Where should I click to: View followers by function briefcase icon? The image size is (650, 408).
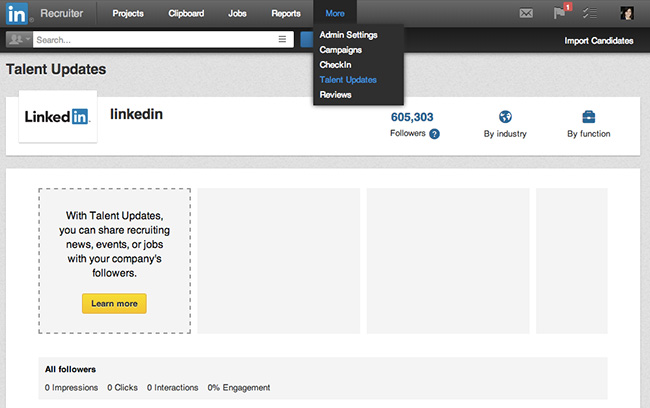click(x=588, y=117)
